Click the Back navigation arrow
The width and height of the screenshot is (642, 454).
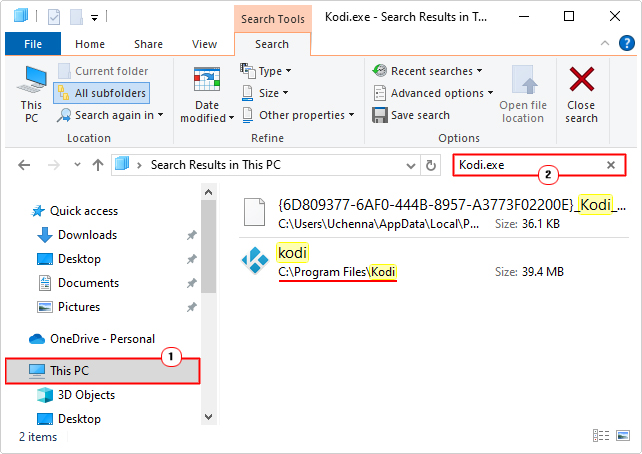[x=24, y=165]
